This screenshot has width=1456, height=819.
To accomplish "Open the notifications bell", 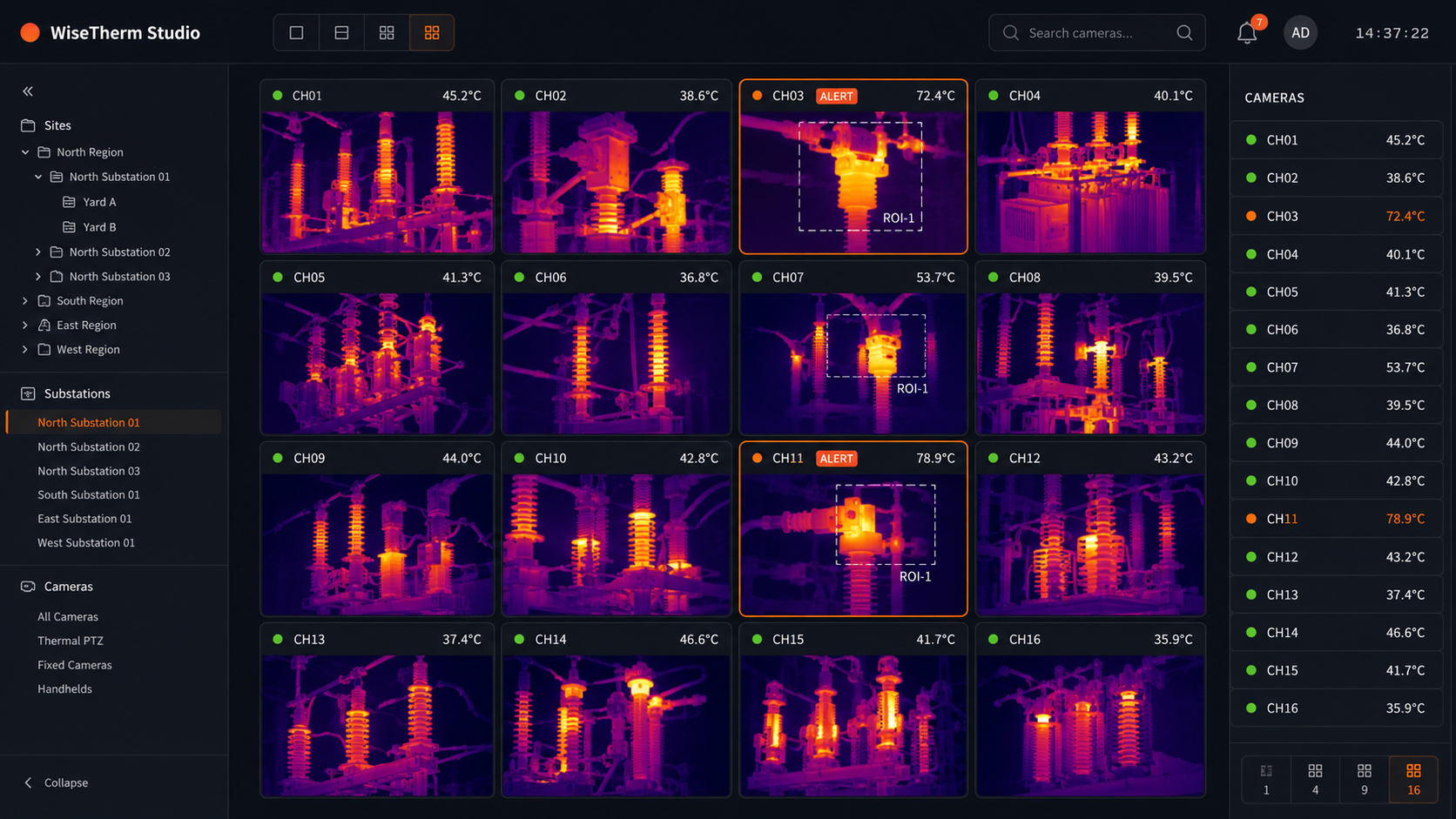I will [1247, 33].
